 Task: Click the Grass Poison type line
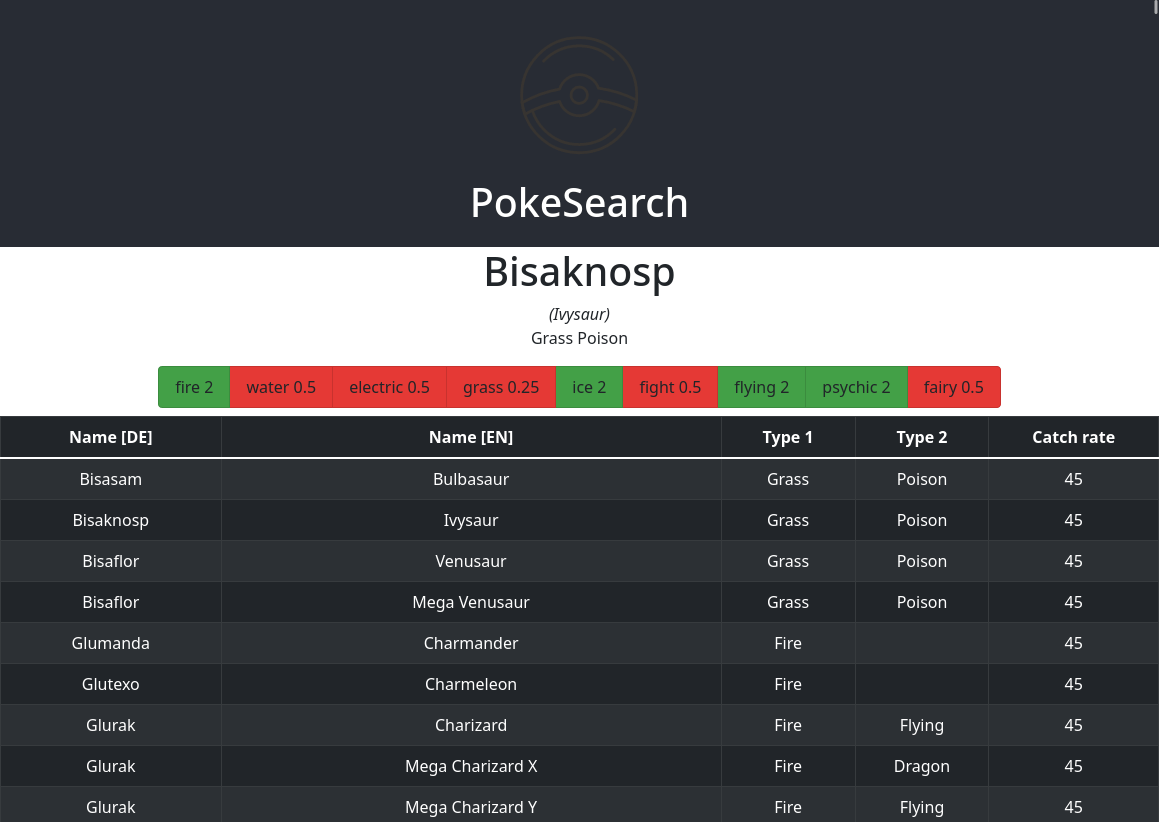coord(580,339)
